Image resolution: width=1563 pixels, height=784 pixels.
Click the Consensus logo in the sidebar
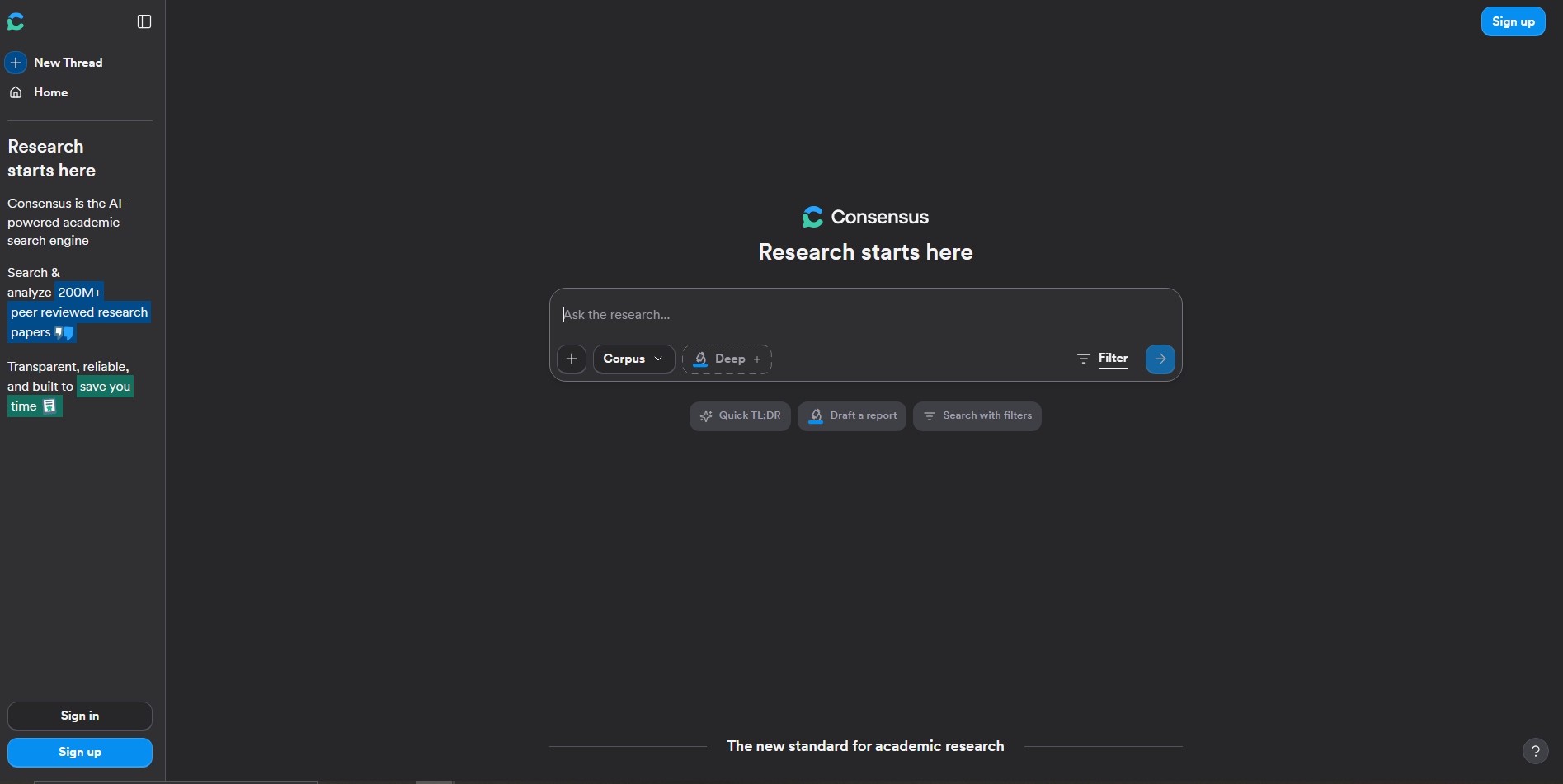[16, 21]
